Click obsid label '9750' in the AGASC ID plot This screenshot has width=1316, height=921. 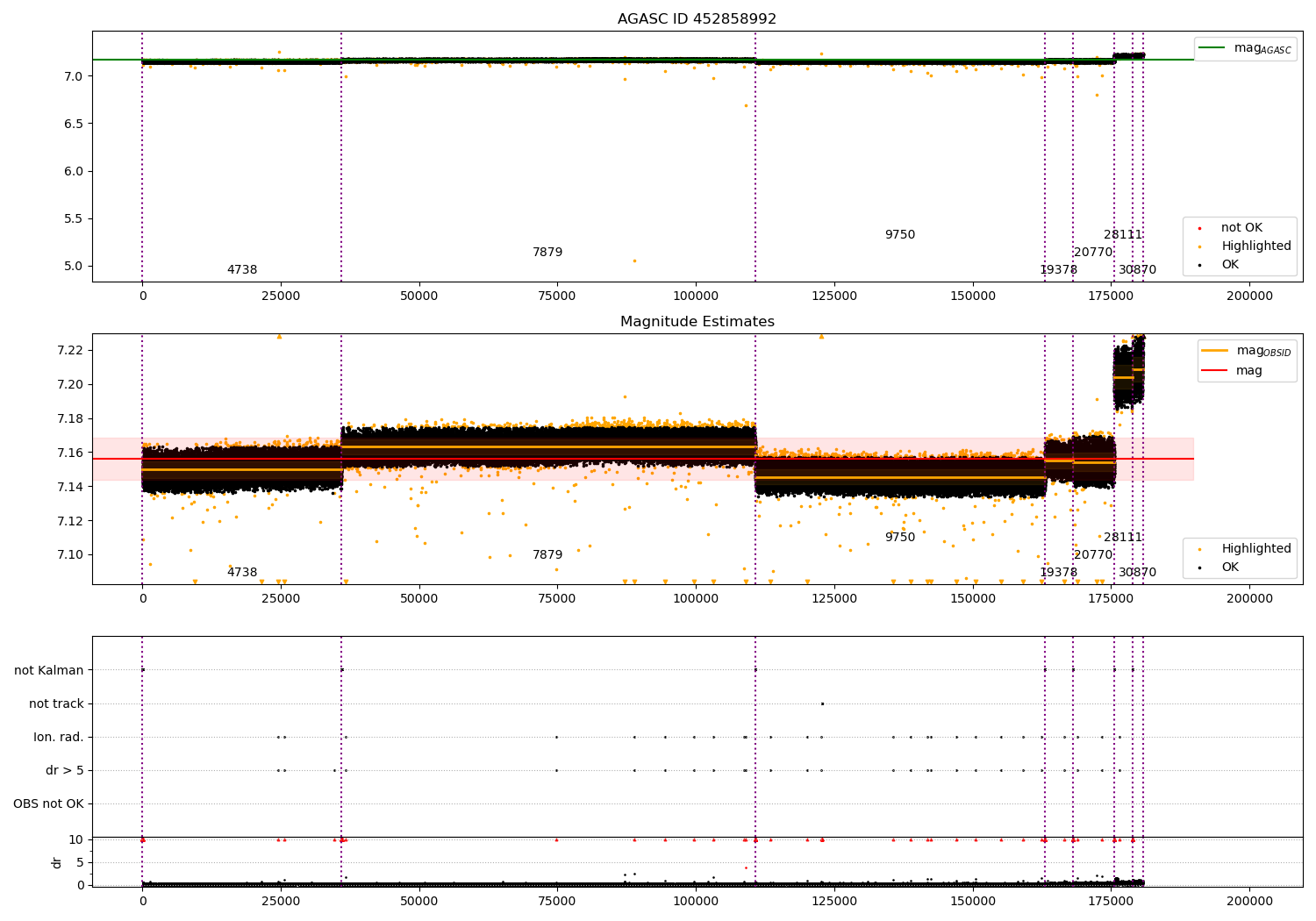click(x=900, y=235)
